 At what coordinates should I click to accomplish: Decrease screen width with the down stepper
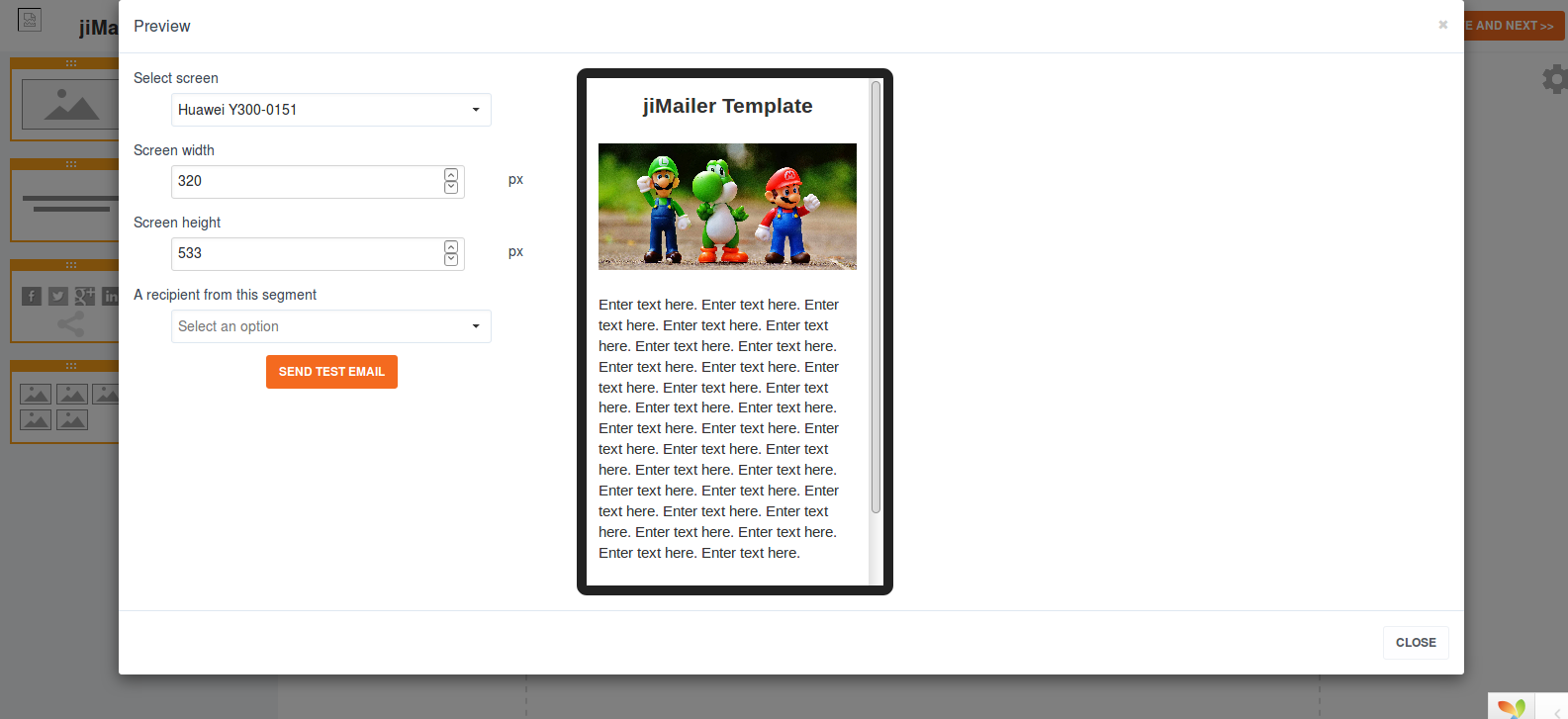pyautogui.click(x=451, y=187)
